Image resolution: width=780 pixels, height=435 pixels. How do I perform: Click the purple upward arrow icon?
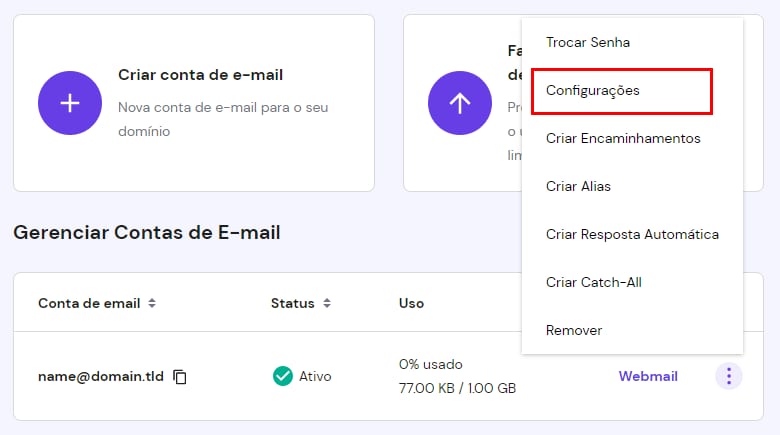[459, 104]
